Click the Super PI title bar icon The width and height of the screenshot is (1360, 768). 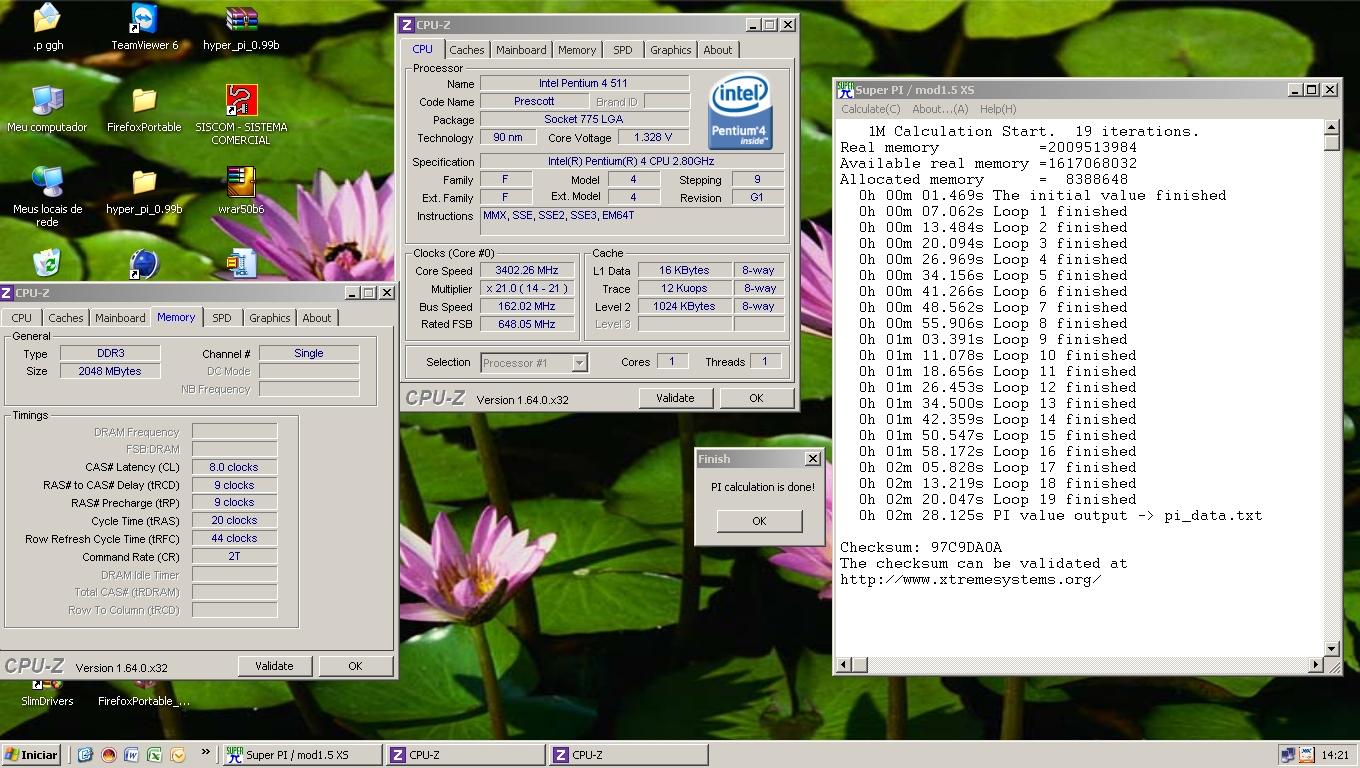(845, 89)
